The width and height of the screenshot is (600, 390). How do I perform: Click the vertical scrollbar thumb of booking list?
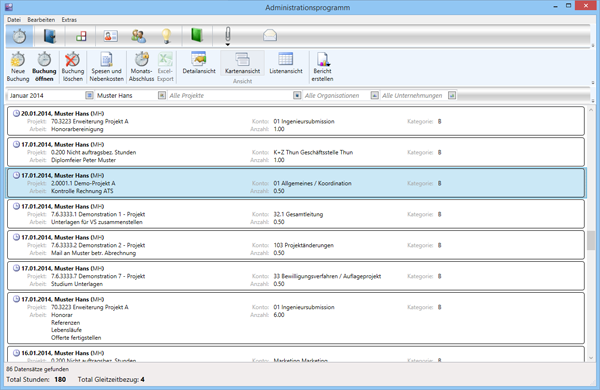click(591, 240)
